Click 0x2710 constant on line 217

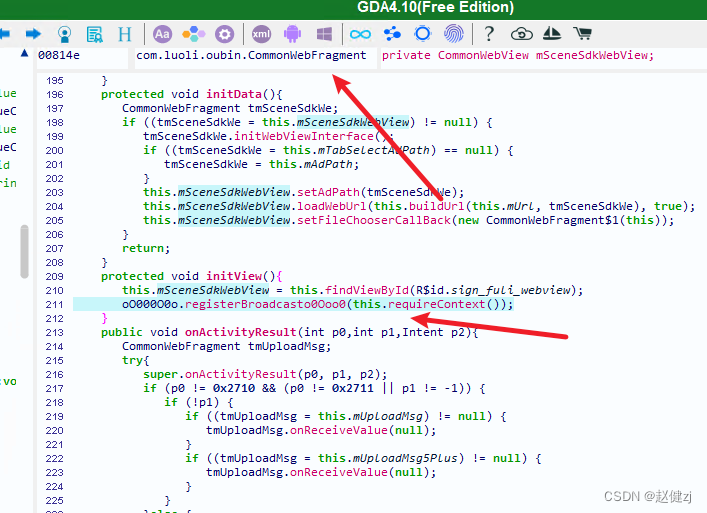click(234, 388)
